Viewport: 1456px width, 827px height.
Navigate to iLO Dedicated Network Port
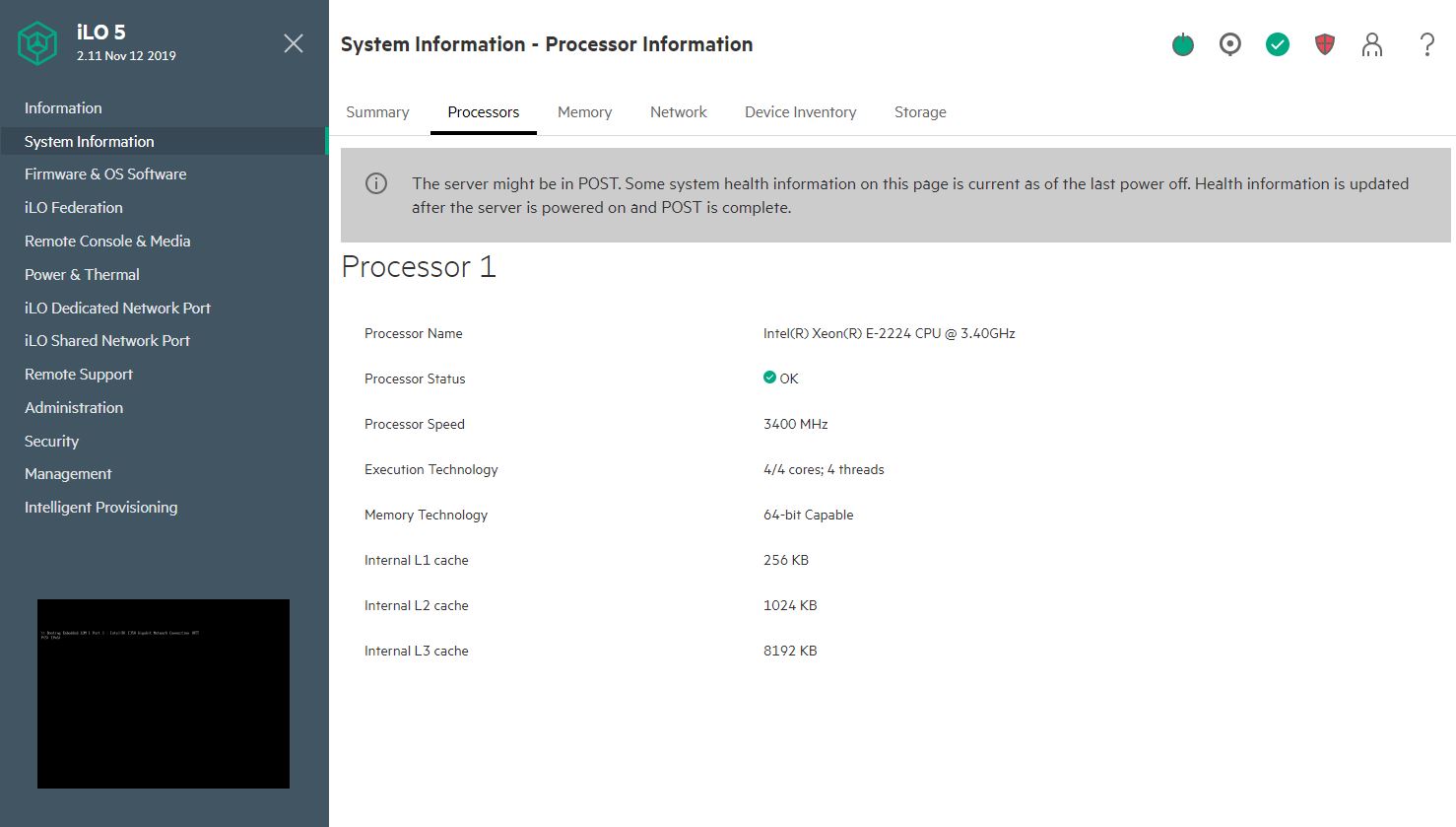click(x=117, y=309)
